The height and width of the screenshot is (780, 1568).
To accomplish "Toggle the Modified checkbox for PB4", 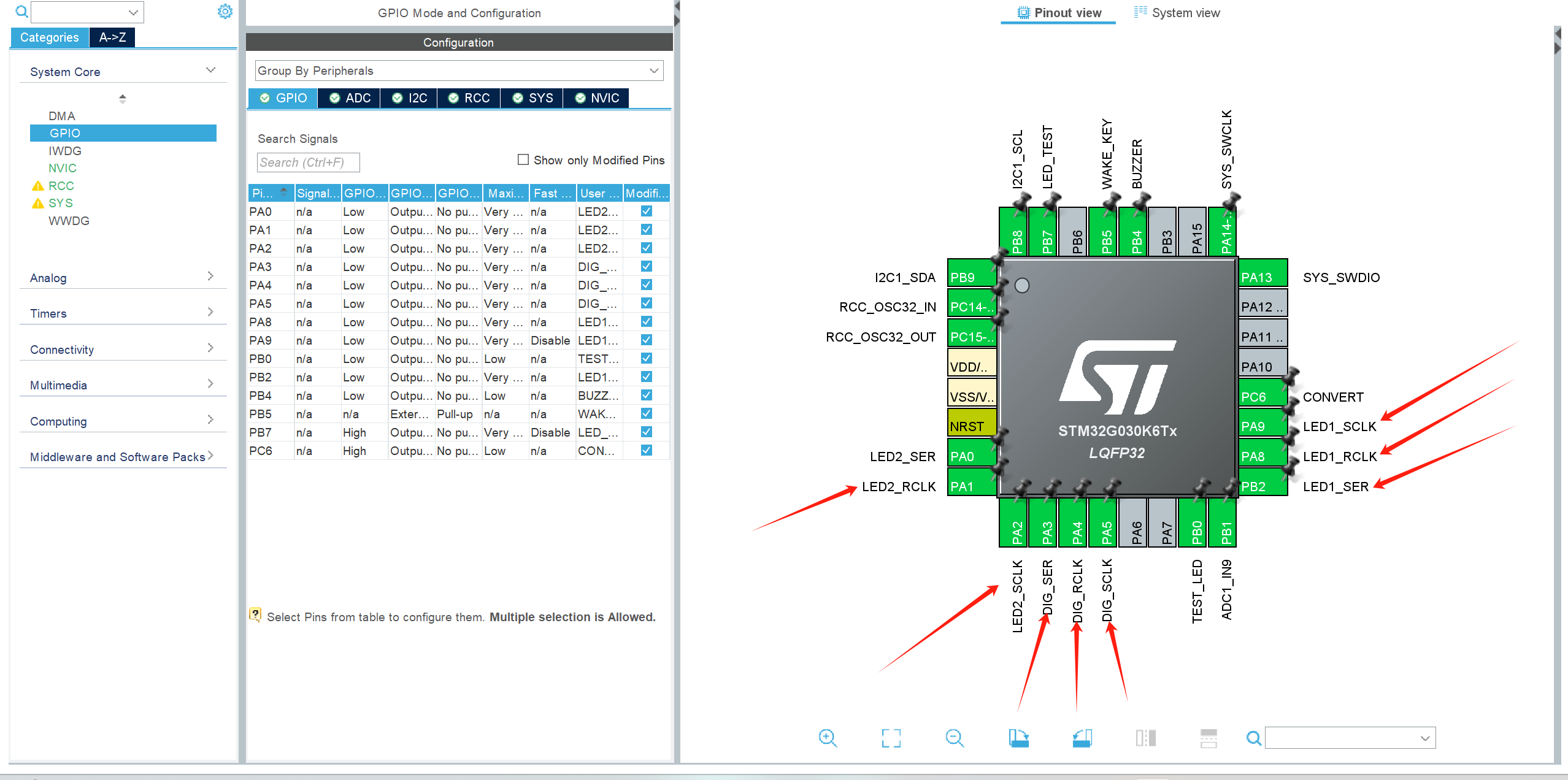I will click(646, 395).
